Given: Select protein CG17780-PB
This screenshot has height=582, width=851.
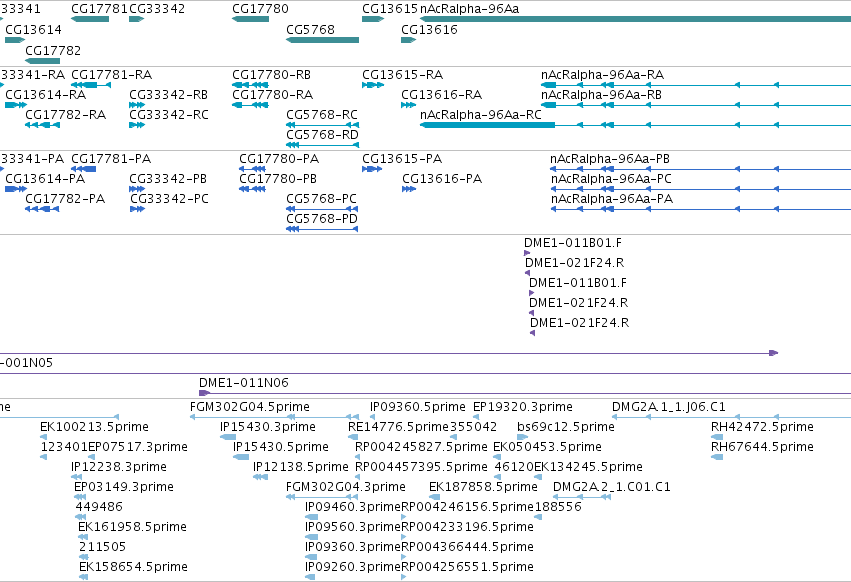Looking at the screenshot, I should pyautogui.click(x=278, y=179).
